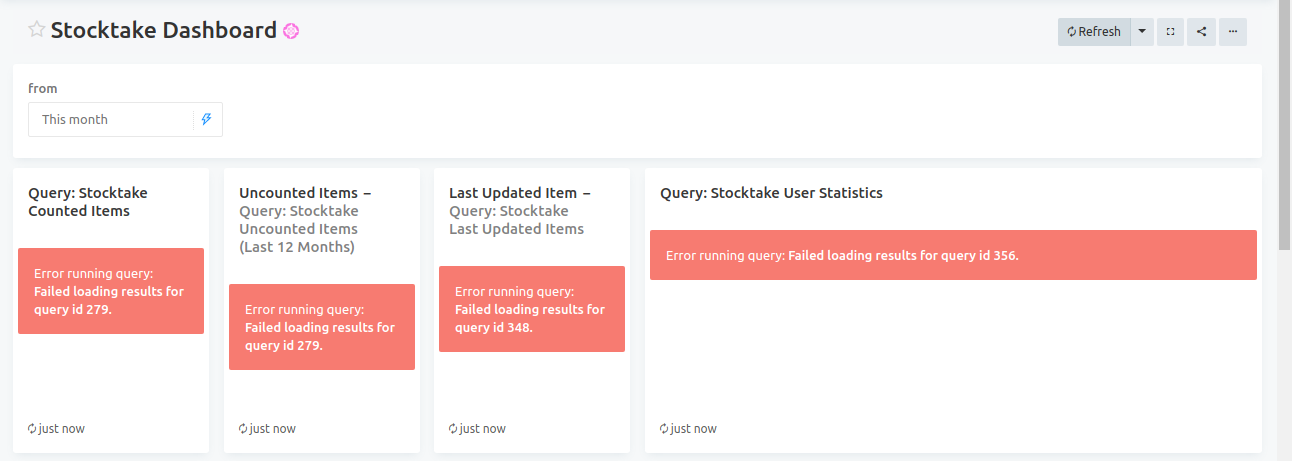This screenshot has height=461, width=1292.
Task: Open the share dashboard icon
Action: coord(1201,32)
